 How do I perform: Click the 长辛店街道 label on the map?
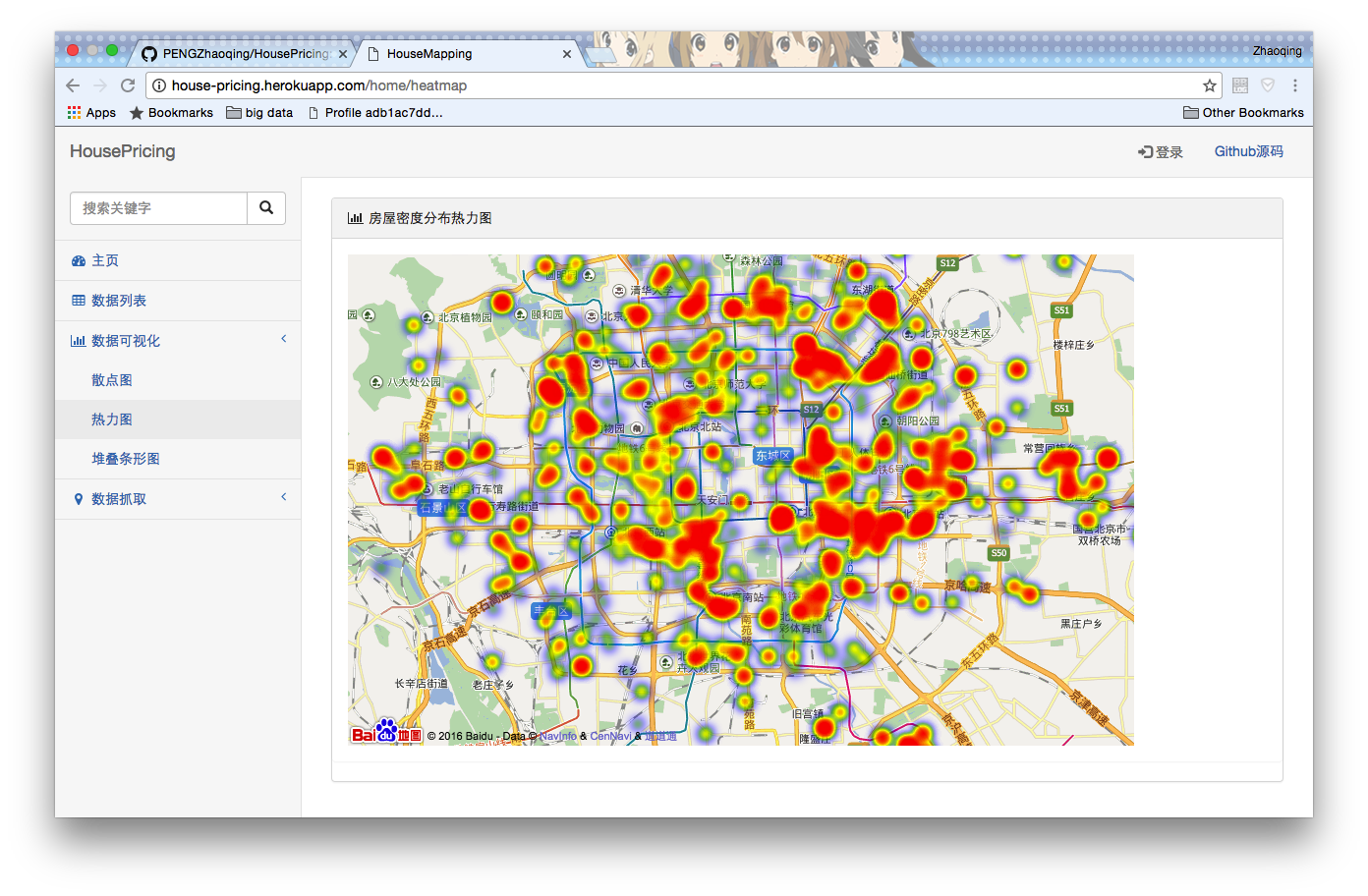421,684
